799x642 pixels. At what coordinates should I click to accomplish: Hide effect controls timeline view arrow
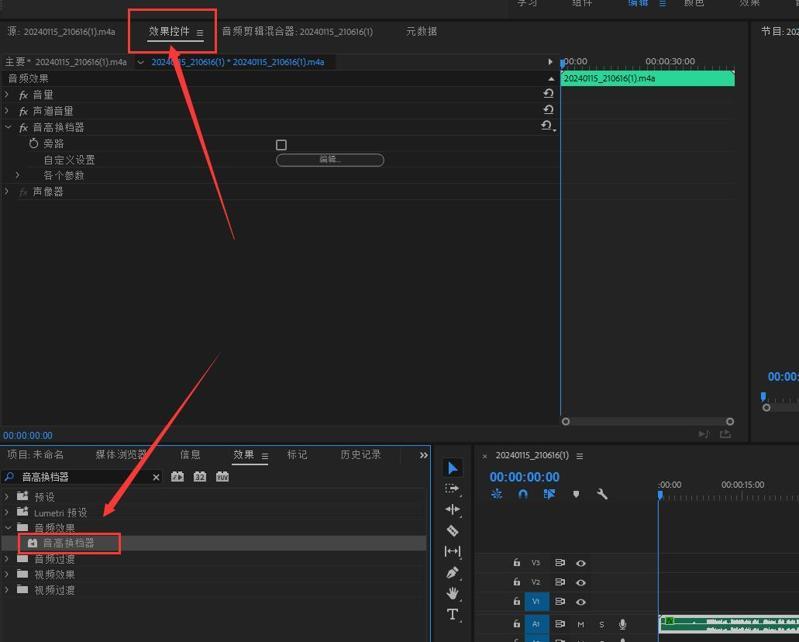pos(550,62)
